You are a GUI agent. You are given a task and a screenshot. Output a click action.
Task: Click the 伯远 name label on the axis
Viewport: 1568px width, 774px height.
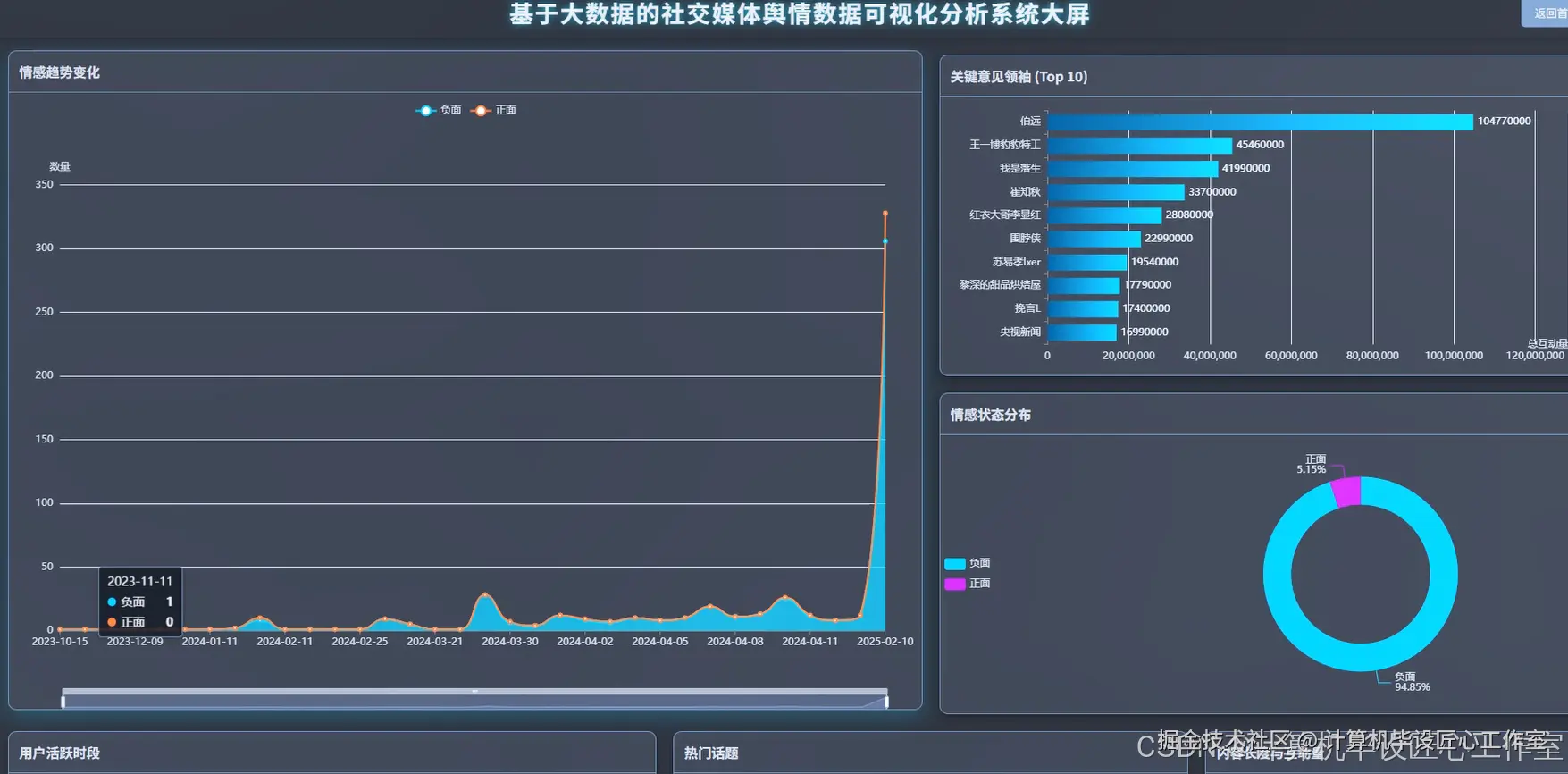point(1030,122)
